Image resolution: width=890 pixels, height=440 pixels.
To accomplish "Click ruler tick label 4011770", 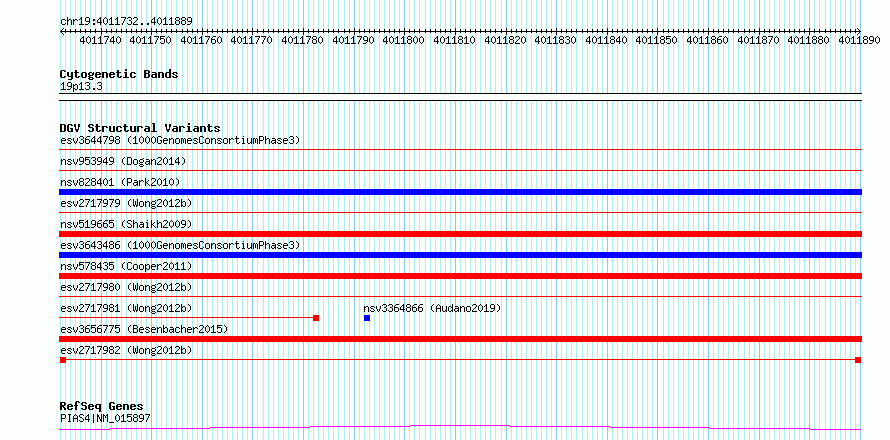I will pyautogui.click(x=251, y=40).
